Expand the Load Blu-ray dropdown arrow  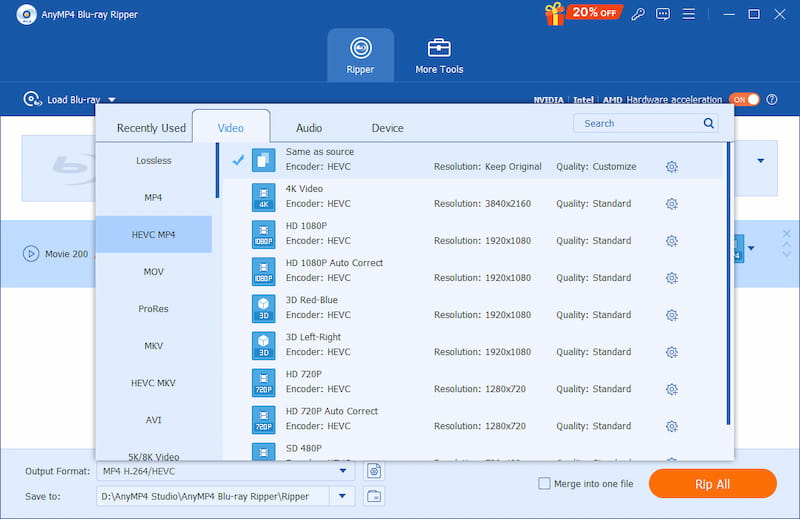point(112,100)
